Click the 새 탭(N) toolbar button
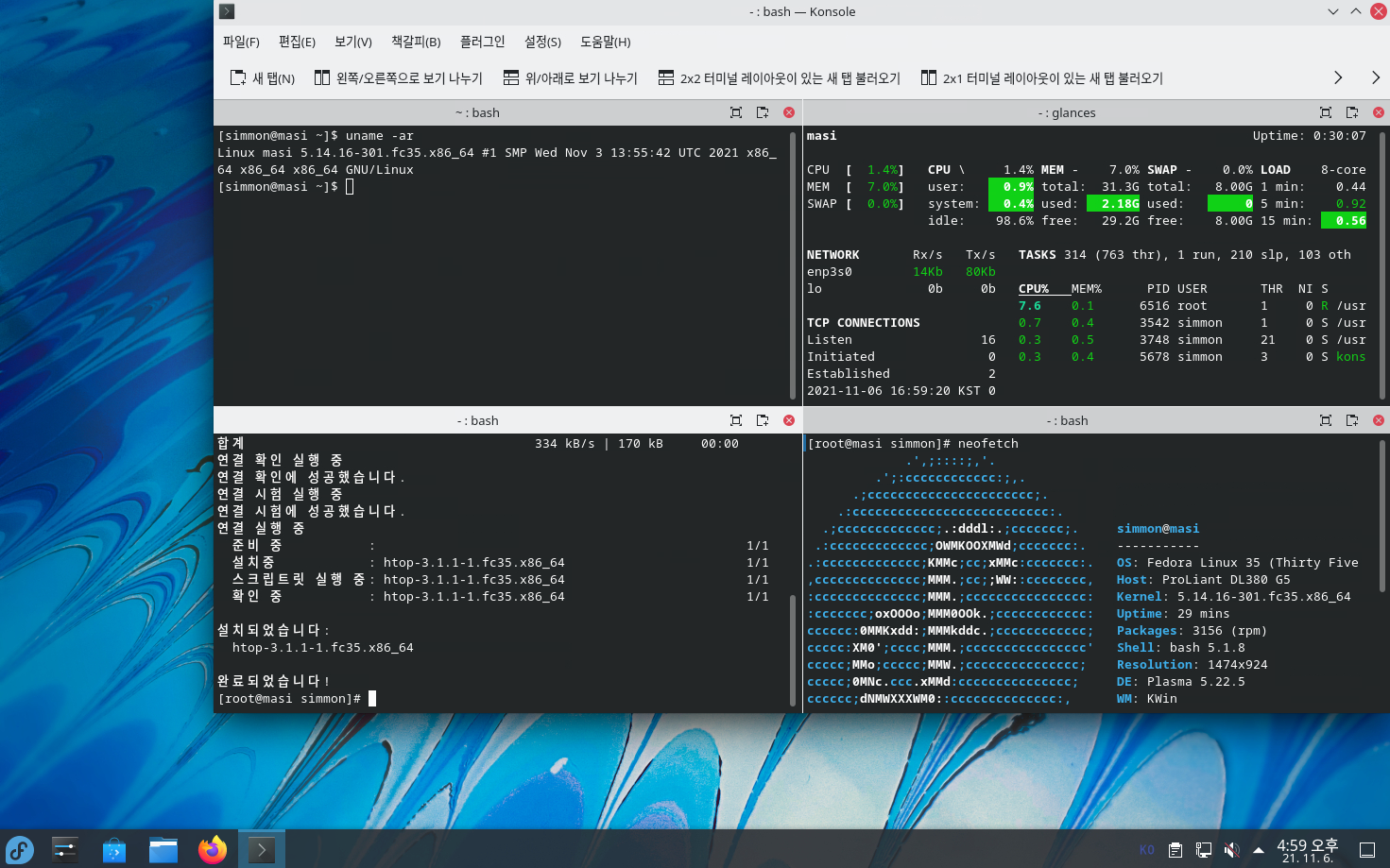This screenshot has height=868, width=1390. click(263, 78)
